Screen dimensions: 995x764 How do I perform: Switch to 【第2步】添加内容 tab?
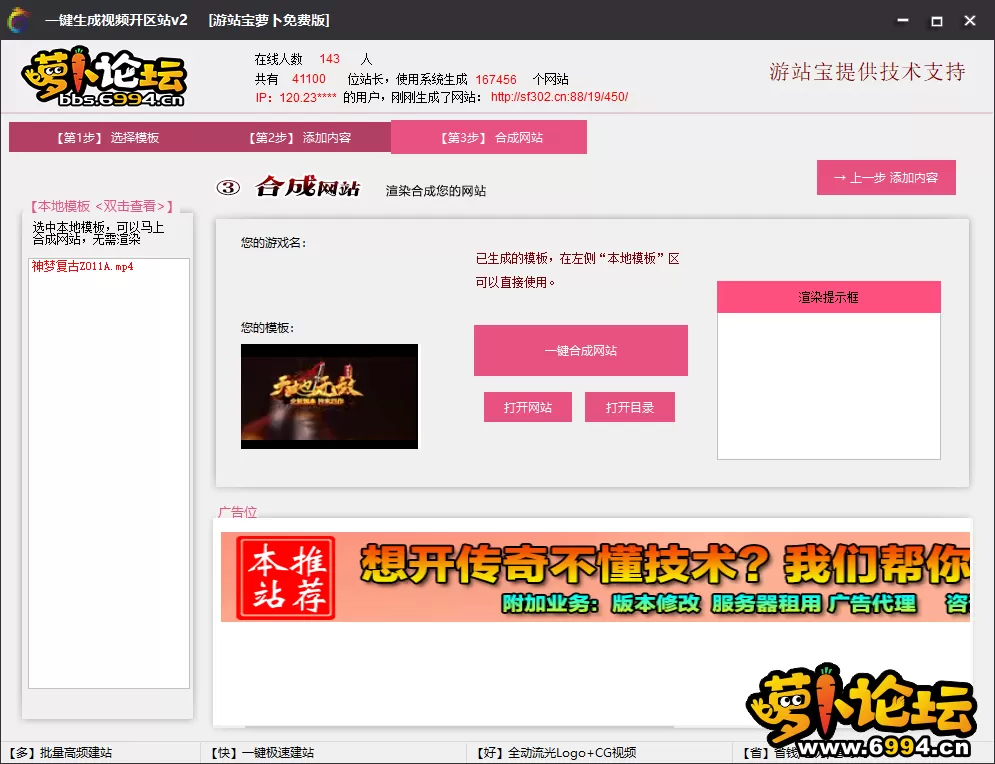click(296, 138)
